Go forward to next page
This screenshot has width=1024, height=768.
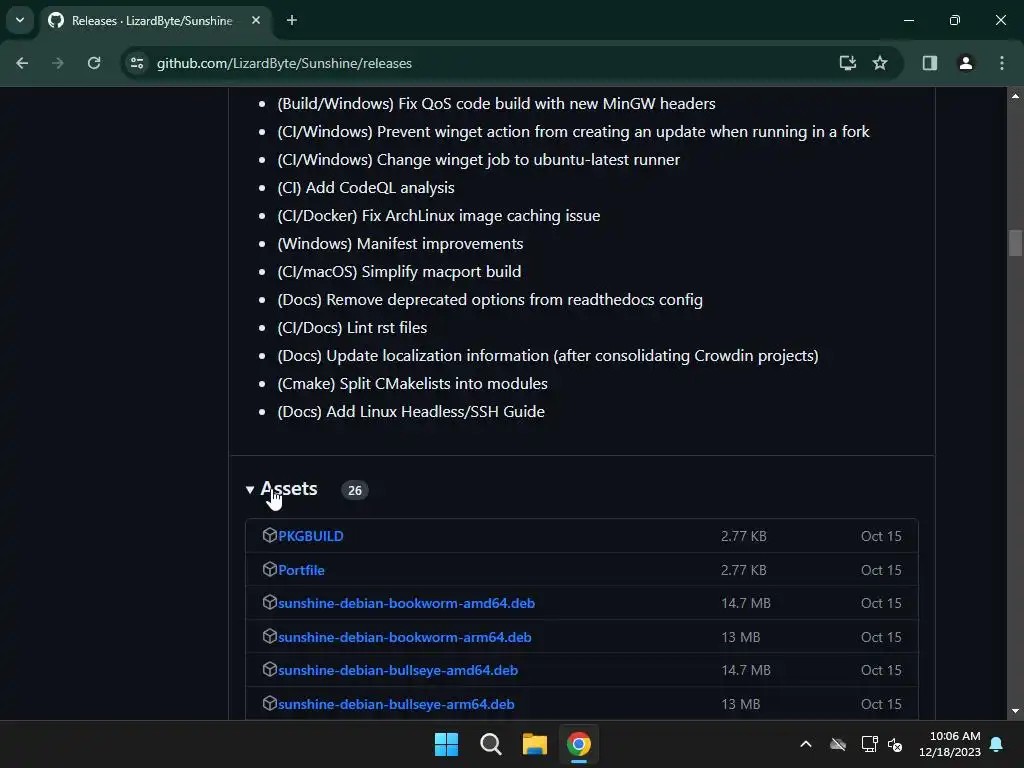(x=57, y=63)
